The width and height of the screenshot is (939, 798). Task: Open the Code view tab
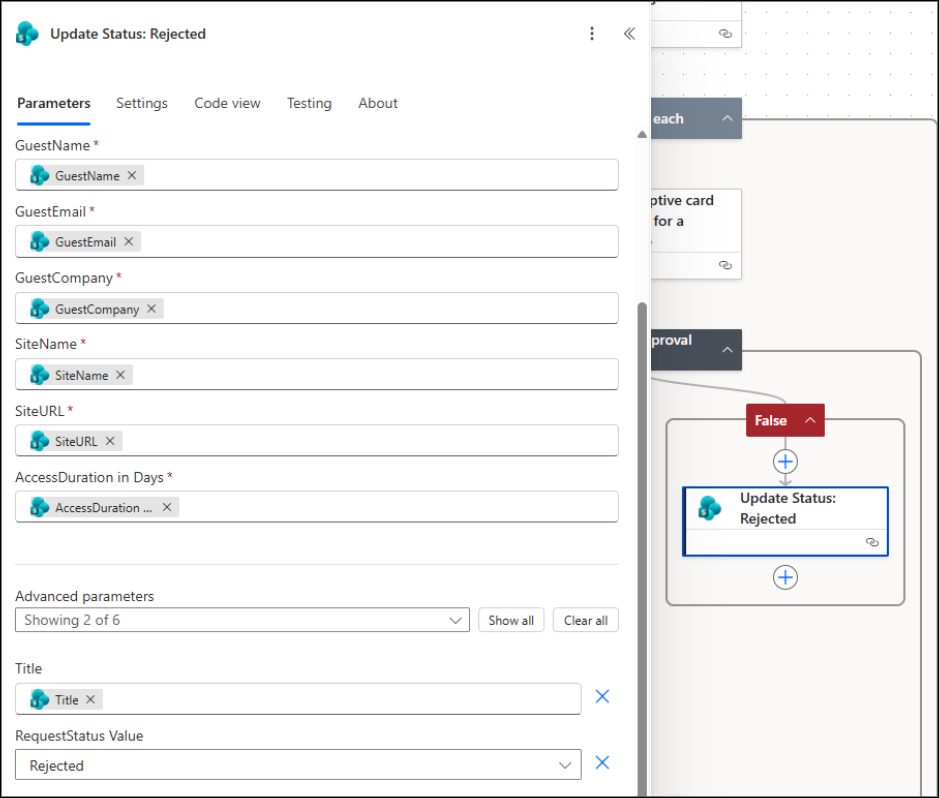click(227, 103)
